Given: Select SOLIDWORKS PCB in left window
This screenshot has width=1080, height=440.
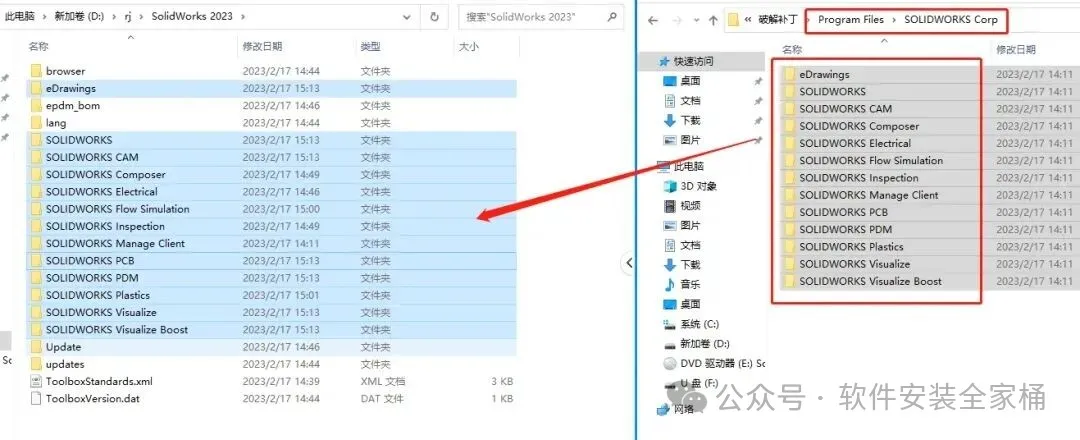Looking at the screenshot, I should coord(272,260).
